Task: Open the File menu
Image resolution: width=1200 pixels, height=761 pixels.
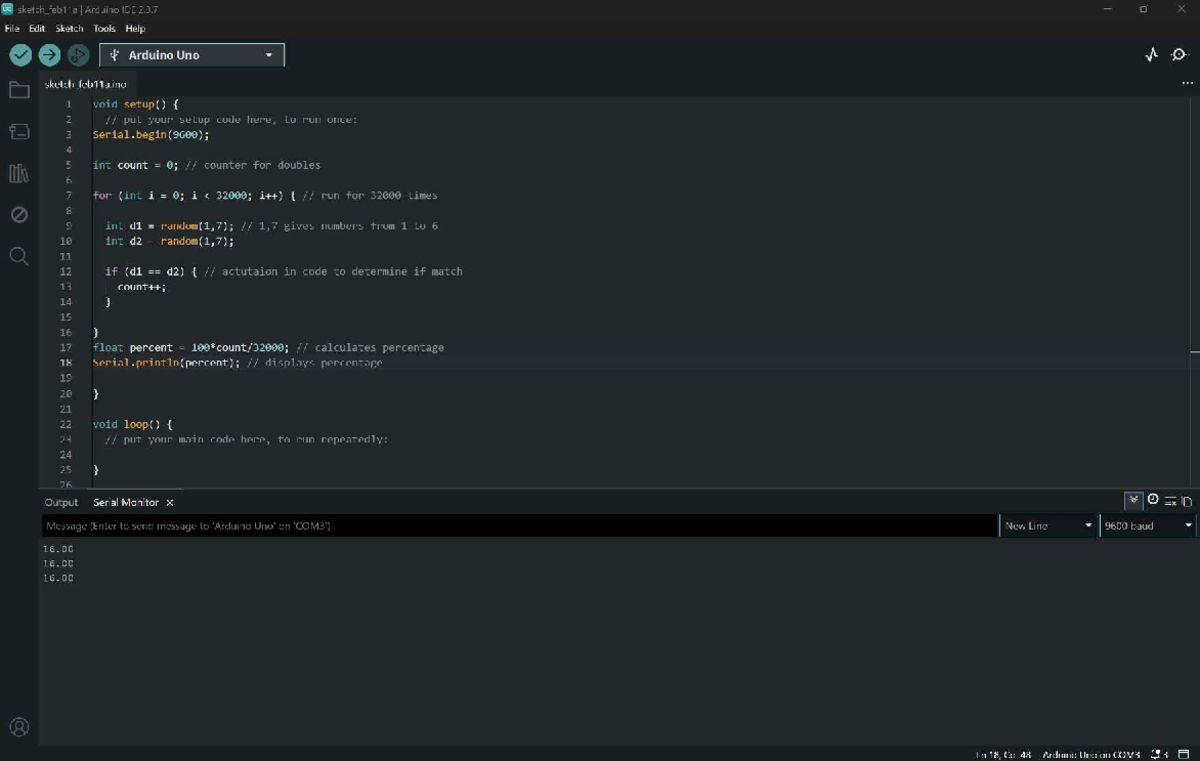Action: pyautogui.click(x=12, y=28)
